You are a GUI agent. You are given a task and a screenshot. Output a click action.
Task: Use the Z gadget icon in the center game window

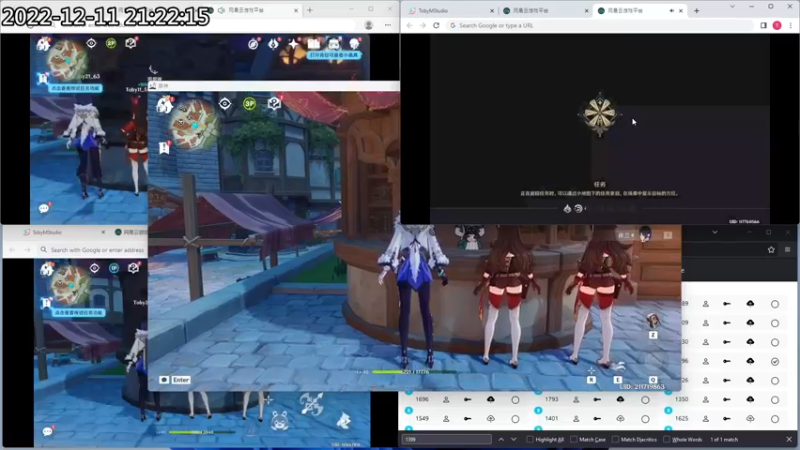pyautogui.click(x=653, y=323)
